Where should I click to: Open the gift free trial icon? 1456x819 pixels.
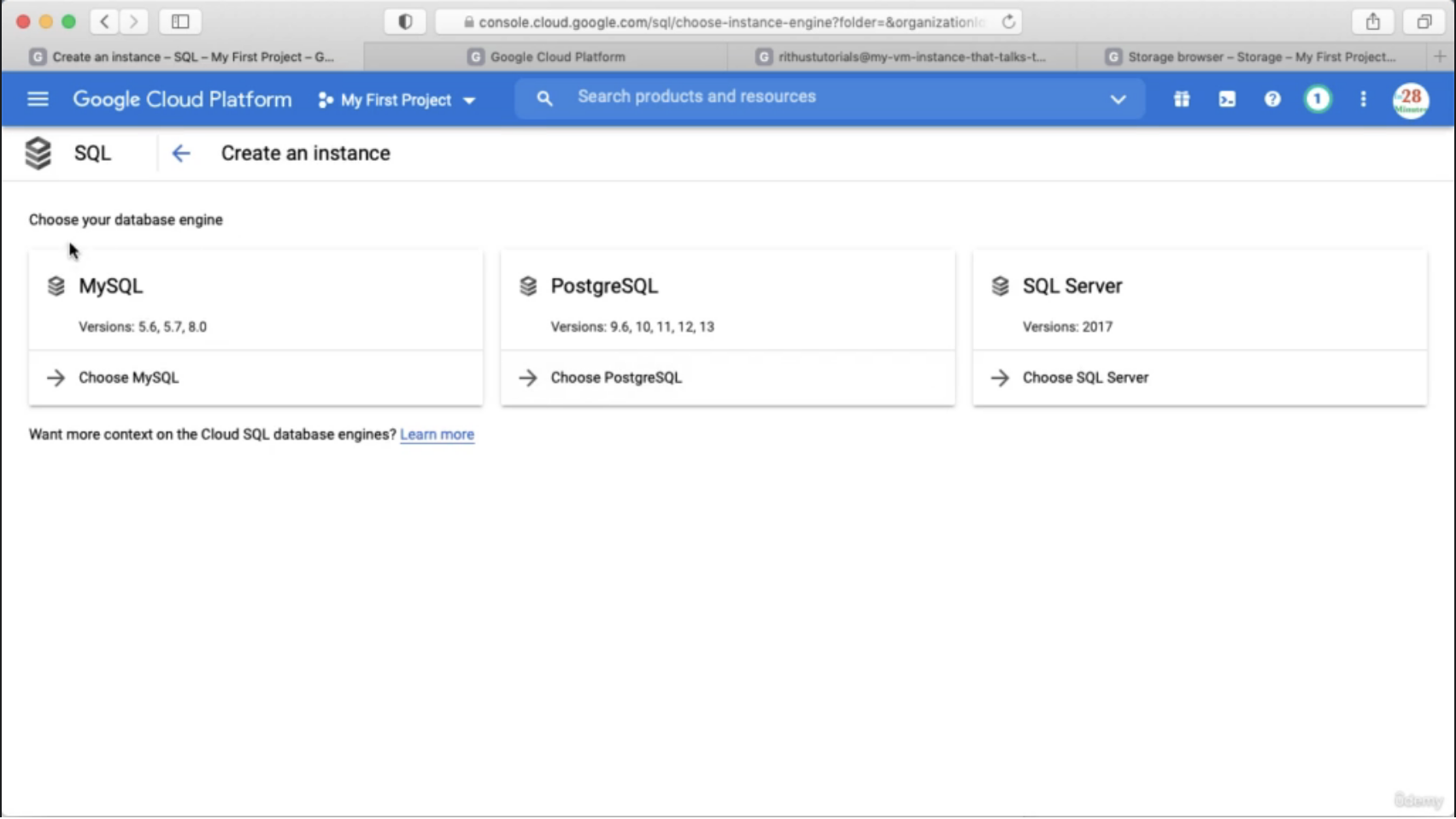tap(1182, 99)
